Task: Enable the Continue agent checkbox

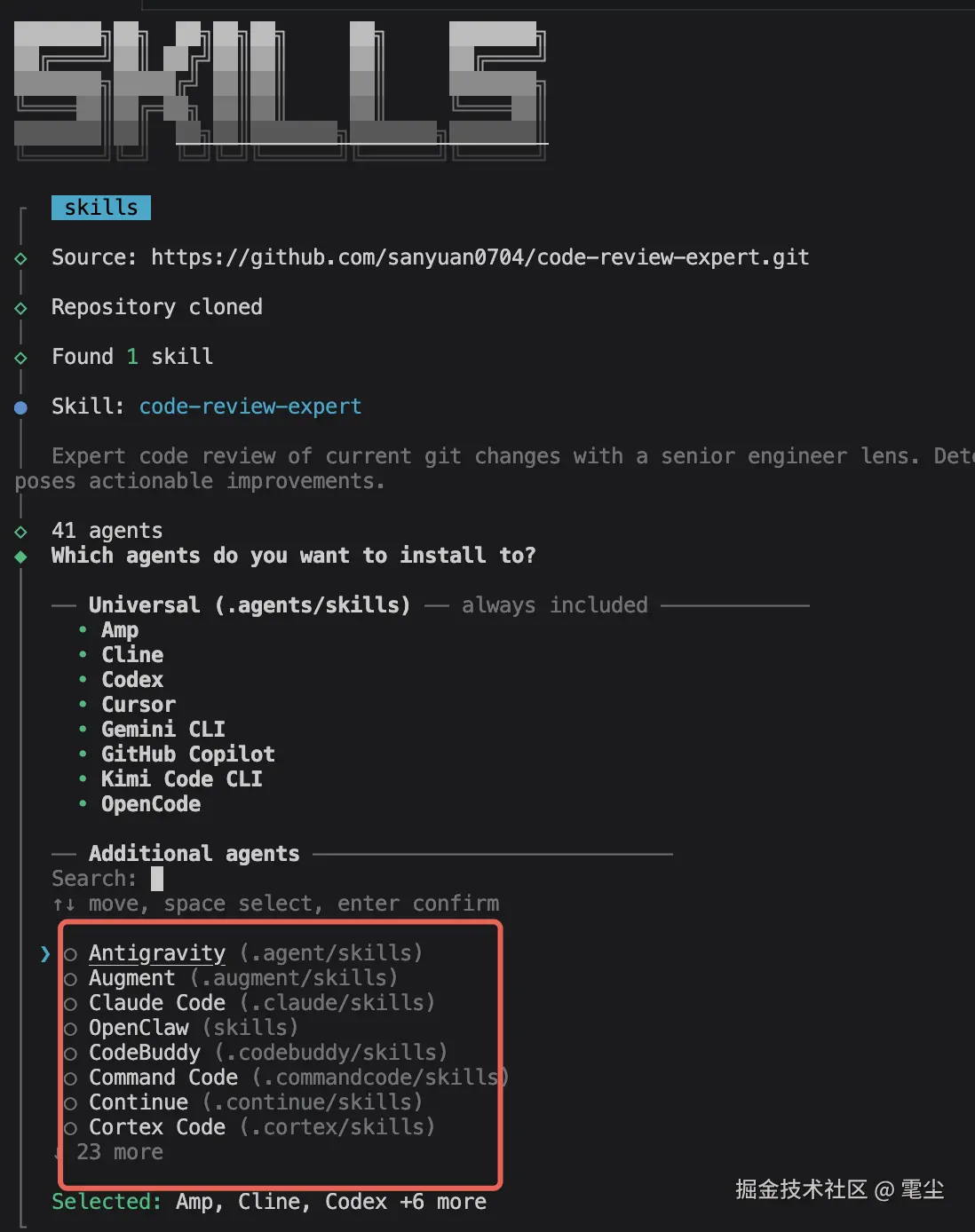Action: tap(71, 1104)
